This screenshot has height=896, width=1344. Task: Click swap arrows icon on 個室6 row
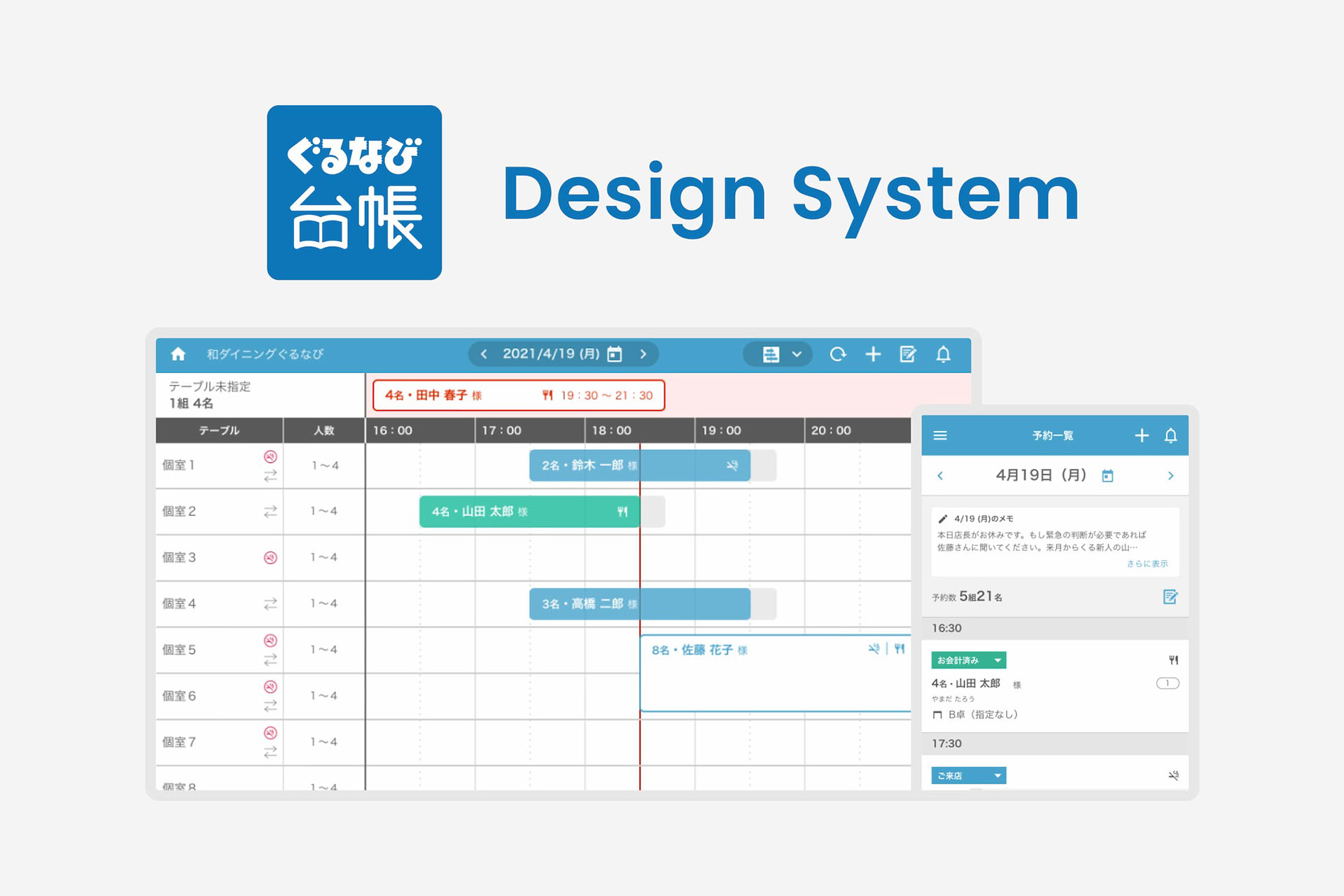click(270, 706)
